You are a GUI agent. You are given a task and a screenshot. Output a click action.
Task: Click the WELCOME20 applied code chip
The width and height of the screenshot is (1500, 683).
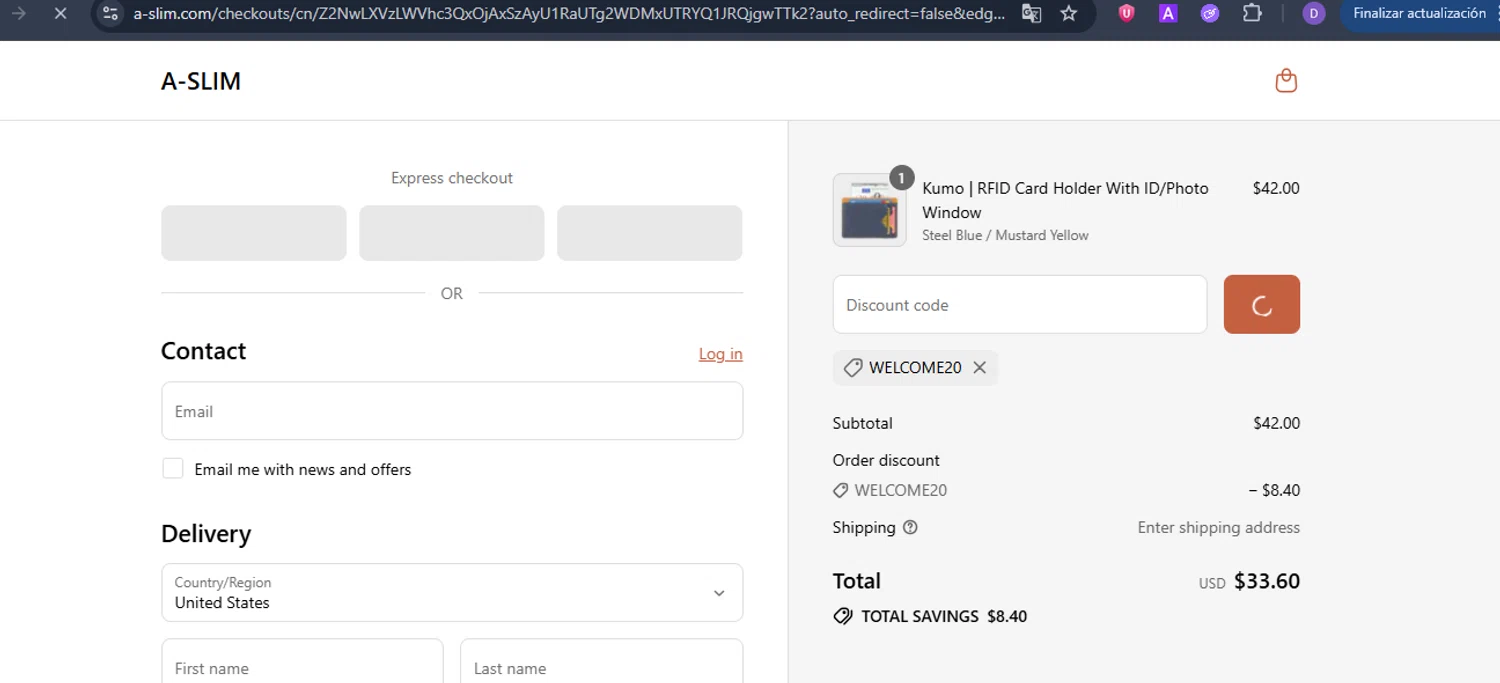tap(915, 368)
